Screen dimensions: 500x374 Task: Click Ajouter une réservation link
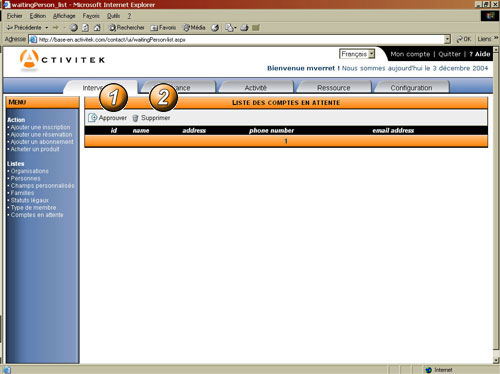pos(41,135)
